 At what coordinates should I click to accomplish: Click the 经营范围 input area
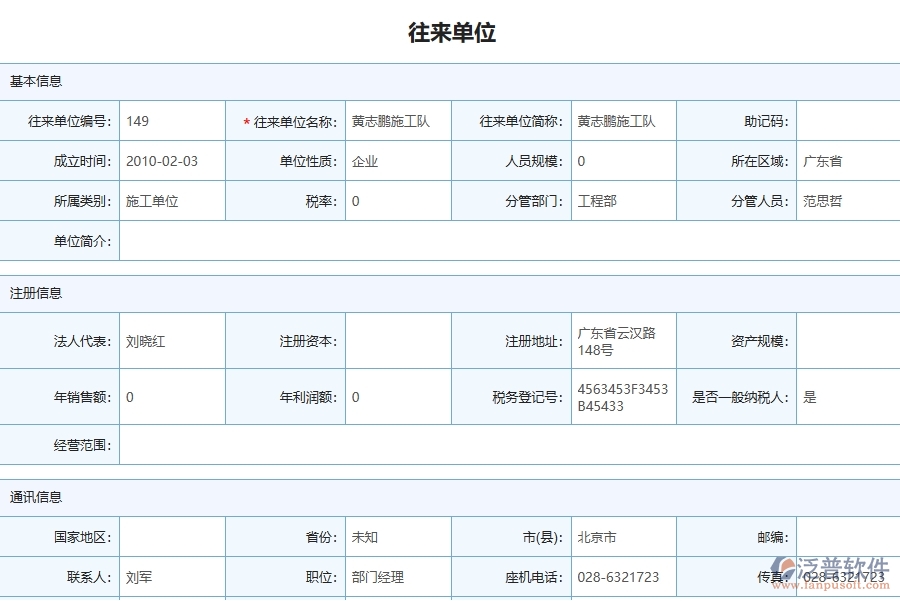click(x=500, y=446)
